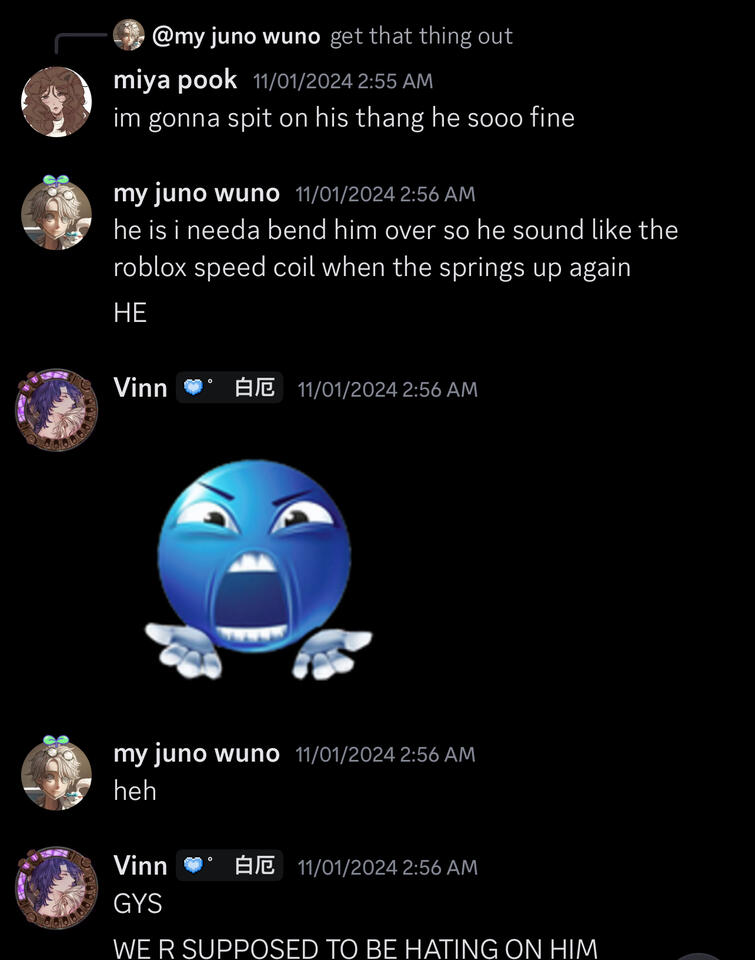
Task: Open miya pook username profile
Action: 175,80
